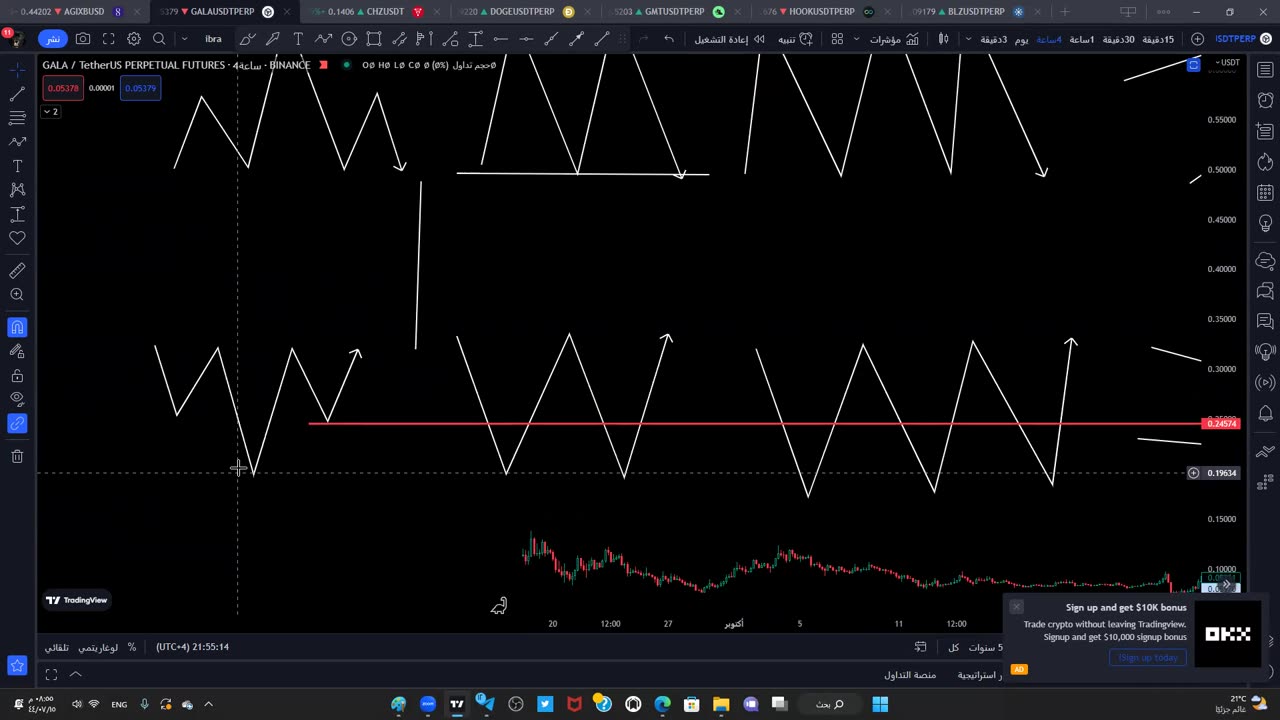Toggle hide all drawings eye icon

point(17,399)
